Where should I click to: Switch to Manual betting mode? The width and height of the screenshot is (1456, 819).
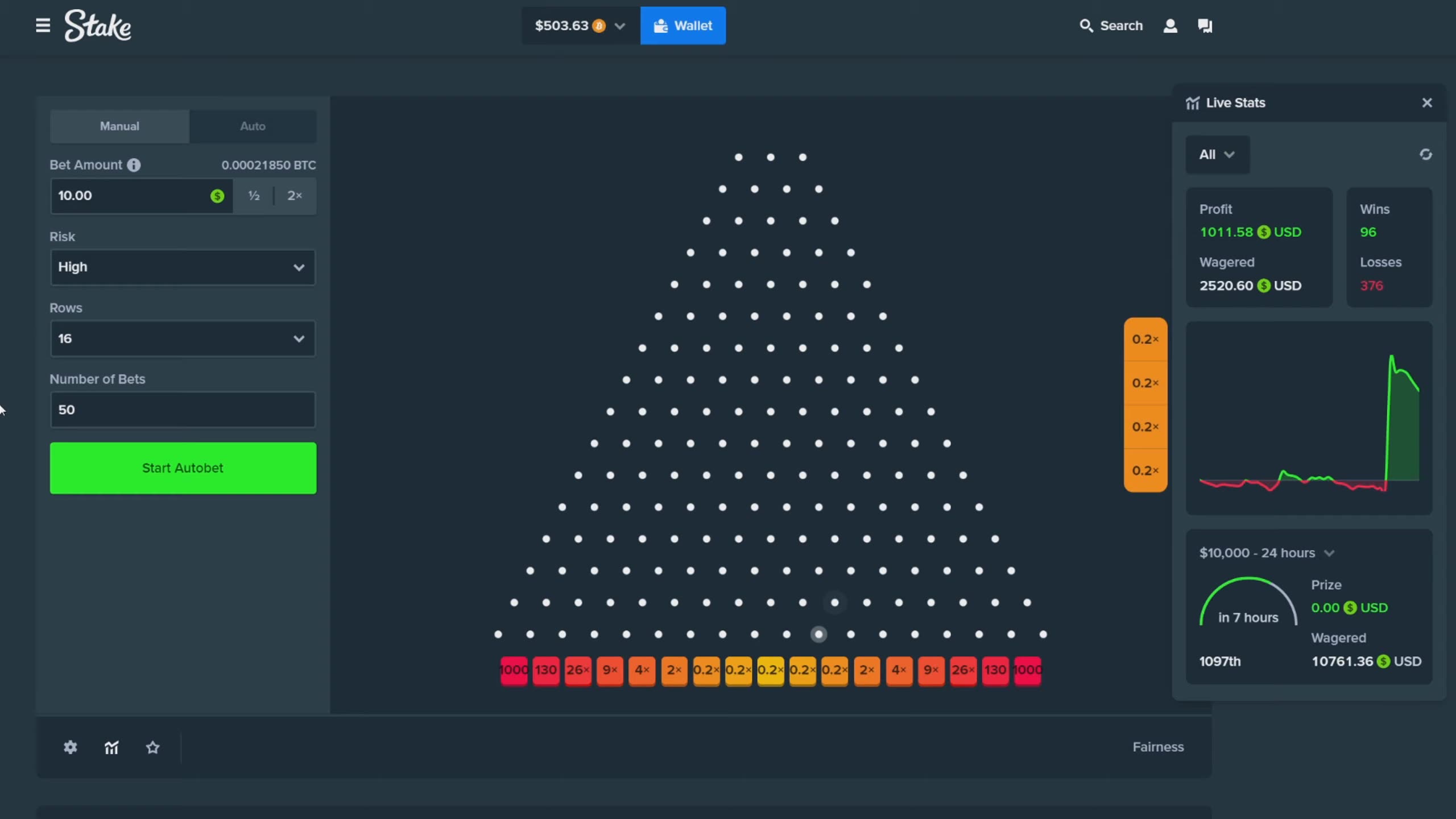pyautogui.click(x=119, y=126)
